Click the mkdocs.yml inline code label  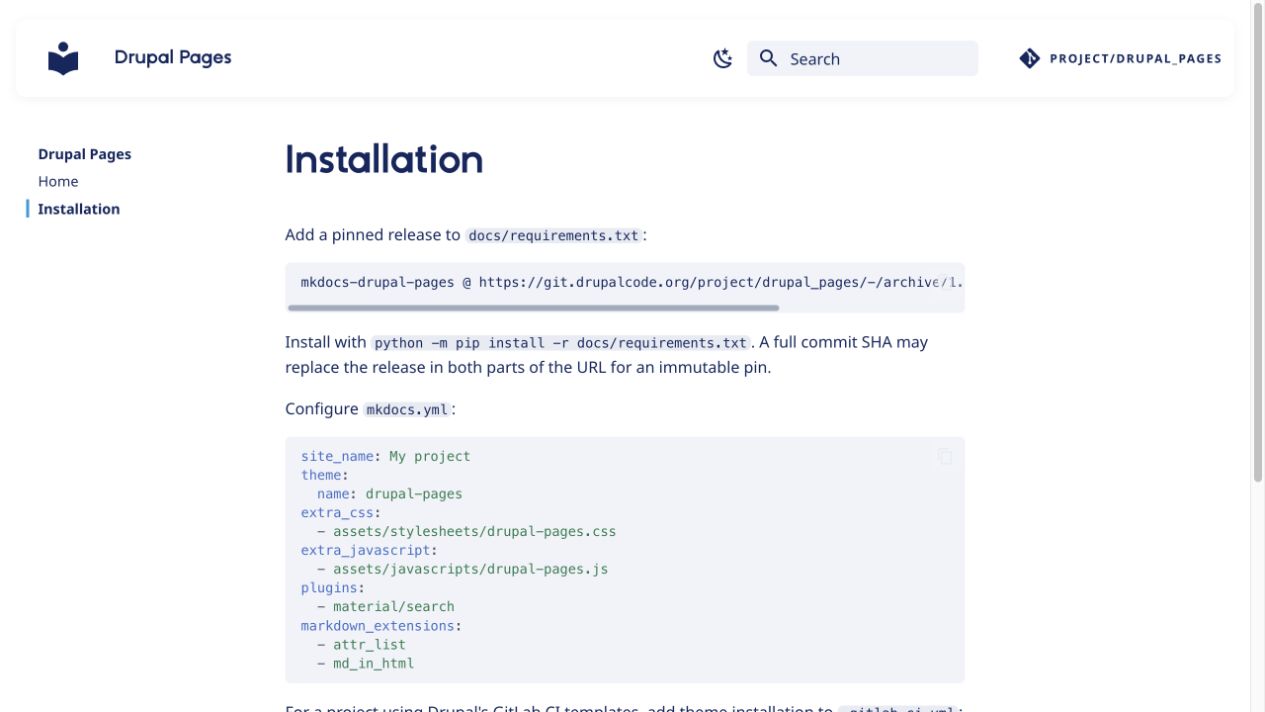(x=407, y=410)
